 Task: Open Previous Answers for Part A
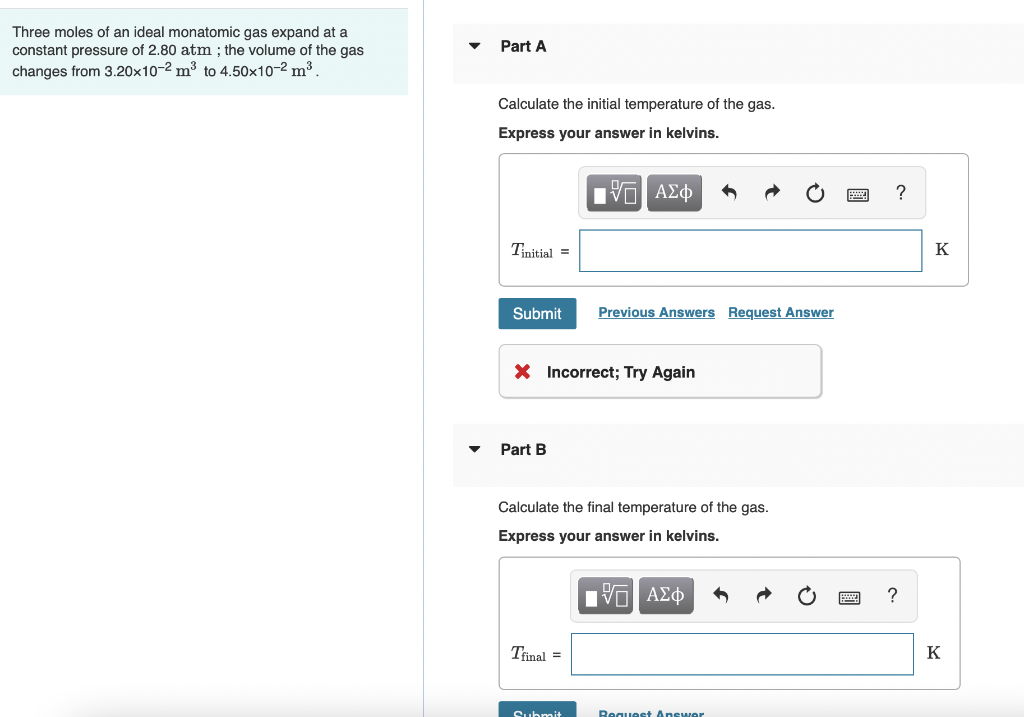656,312
